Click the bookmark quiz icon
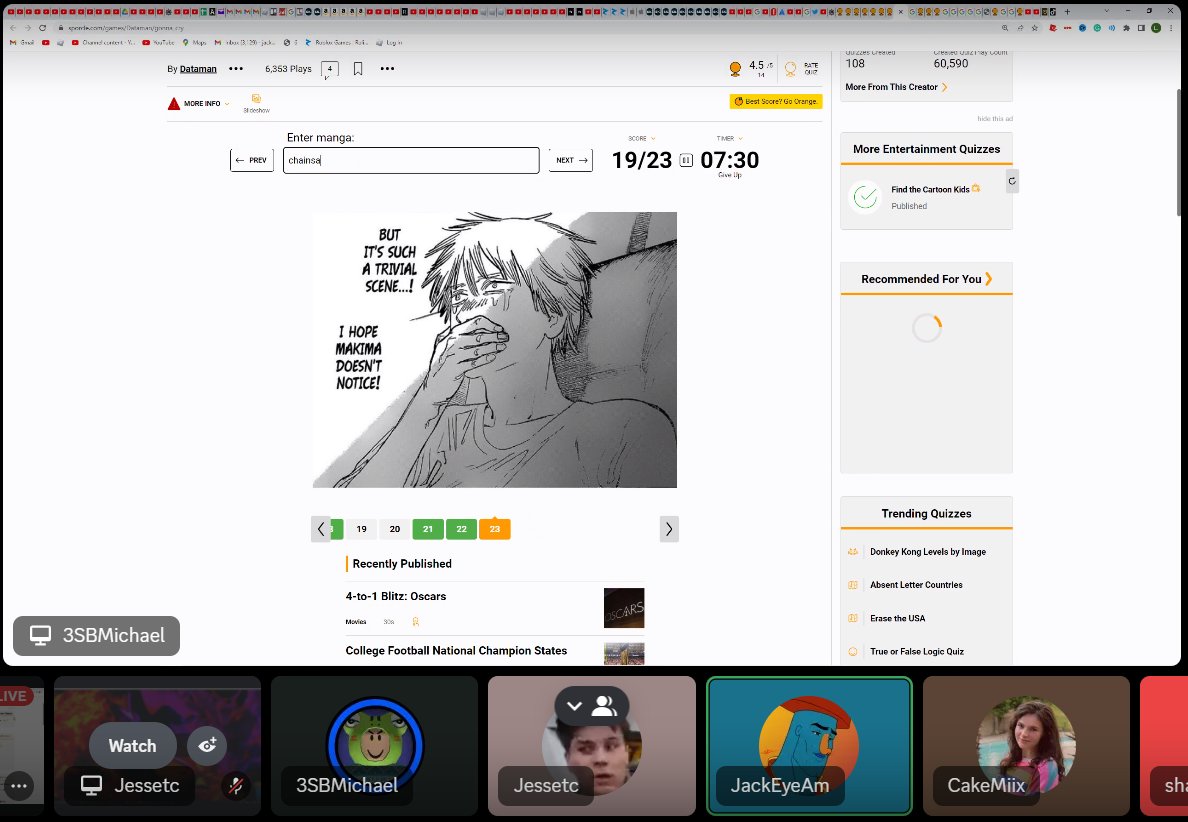 point(358,69)
